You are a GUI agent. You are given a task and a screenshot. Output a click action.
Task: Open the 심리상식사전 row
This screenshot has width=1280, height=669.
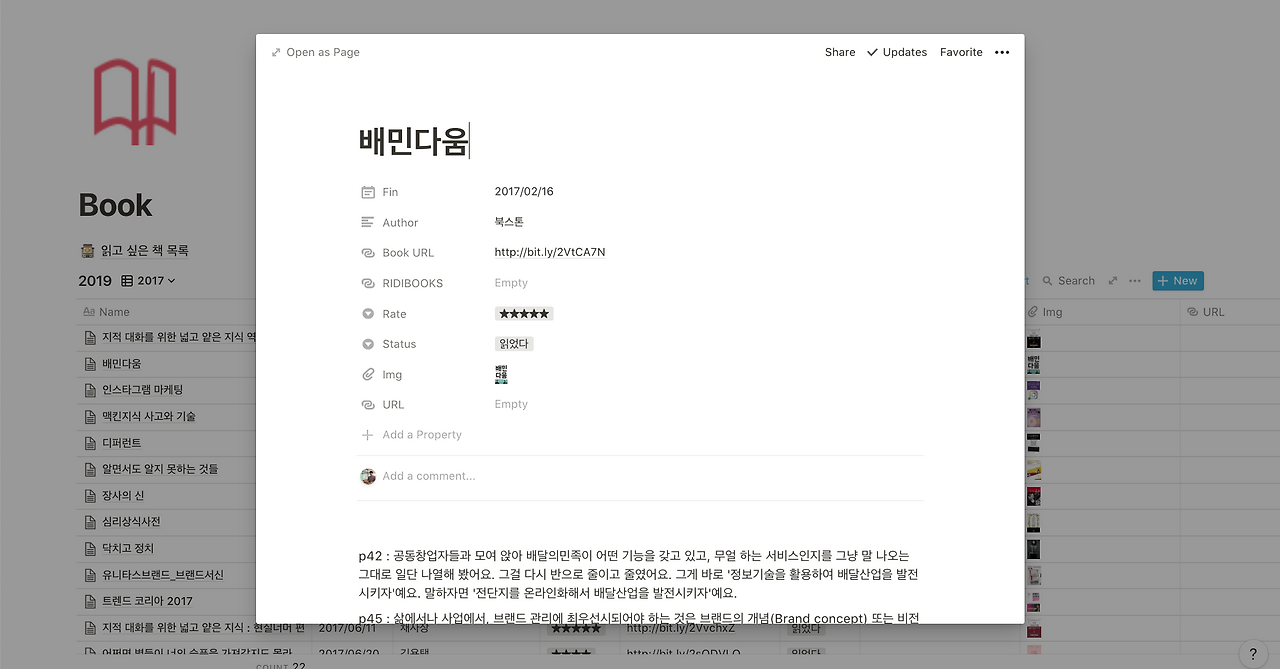(131, 522)
